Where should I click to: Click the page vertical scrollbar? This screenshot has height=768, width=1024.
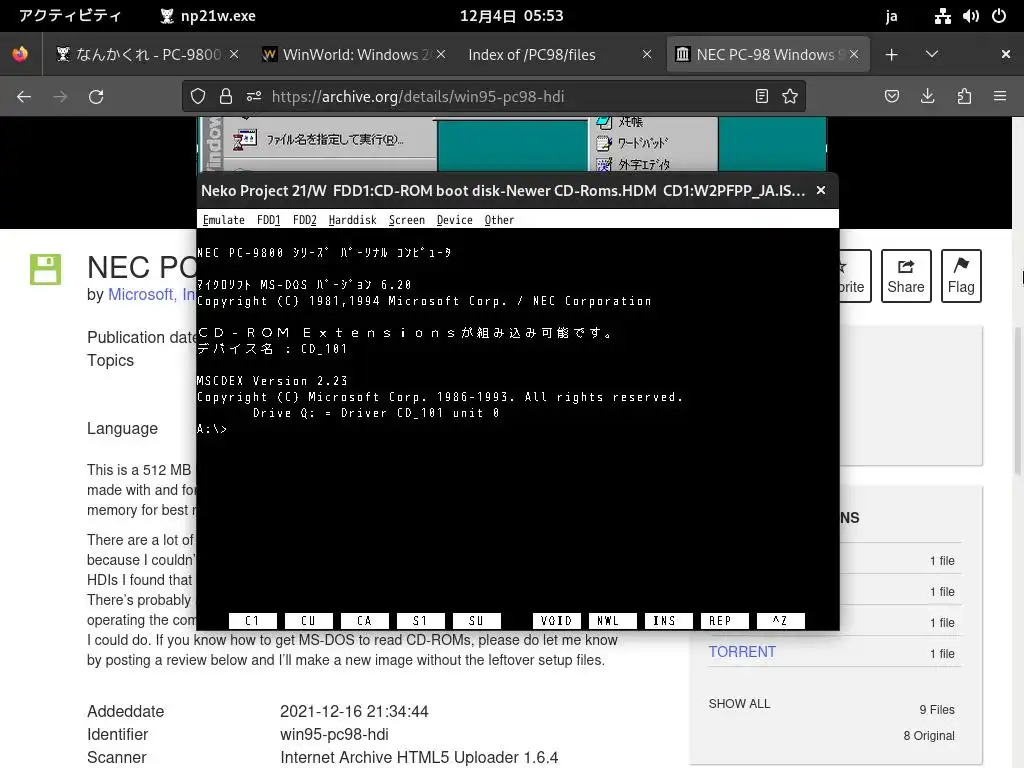[x=1018, y=401]
